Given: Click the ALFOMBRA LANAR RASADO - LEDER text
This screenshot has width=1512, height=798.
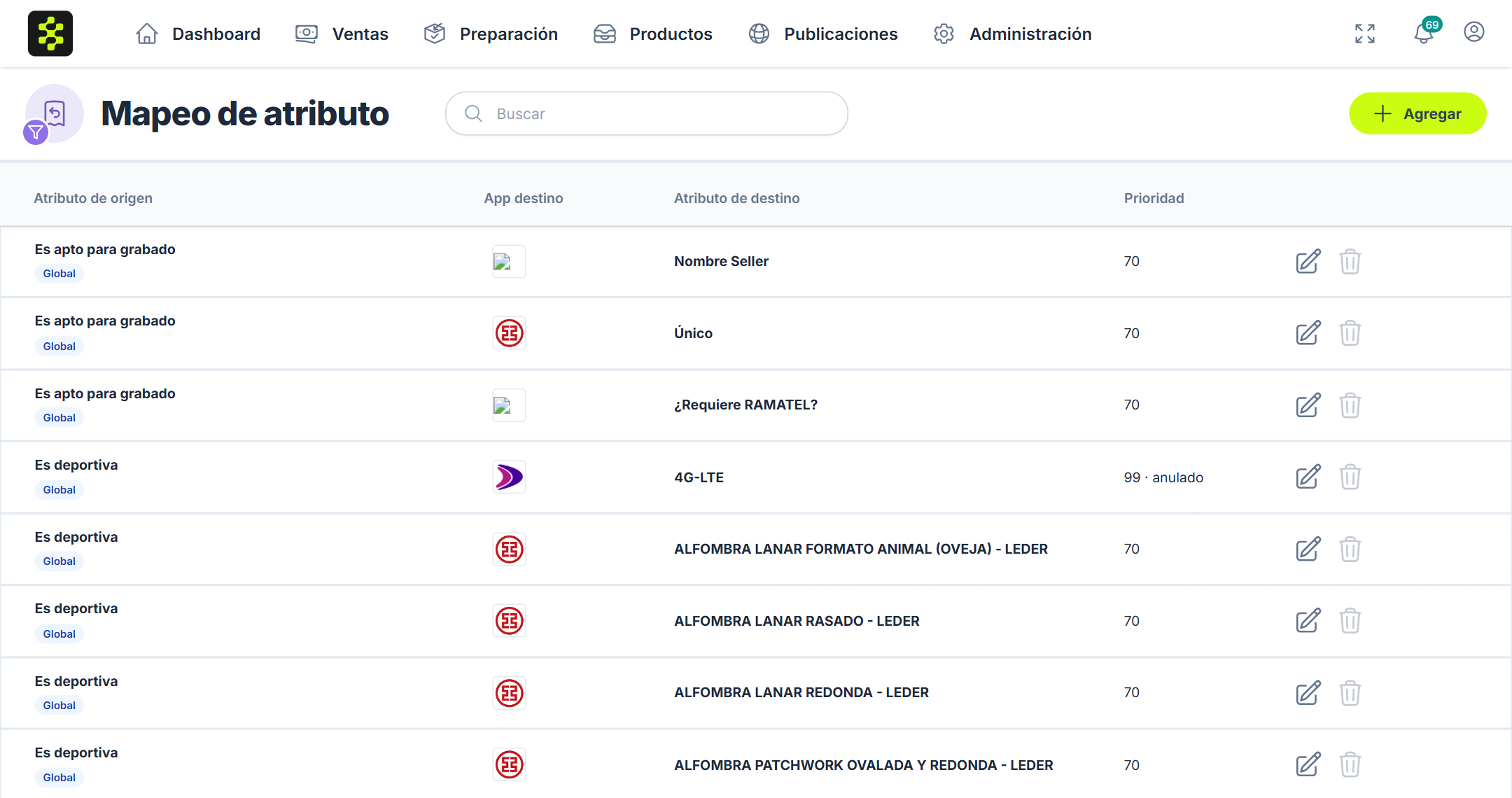Looking at the screenshot, I should click(x=797, y=621).
